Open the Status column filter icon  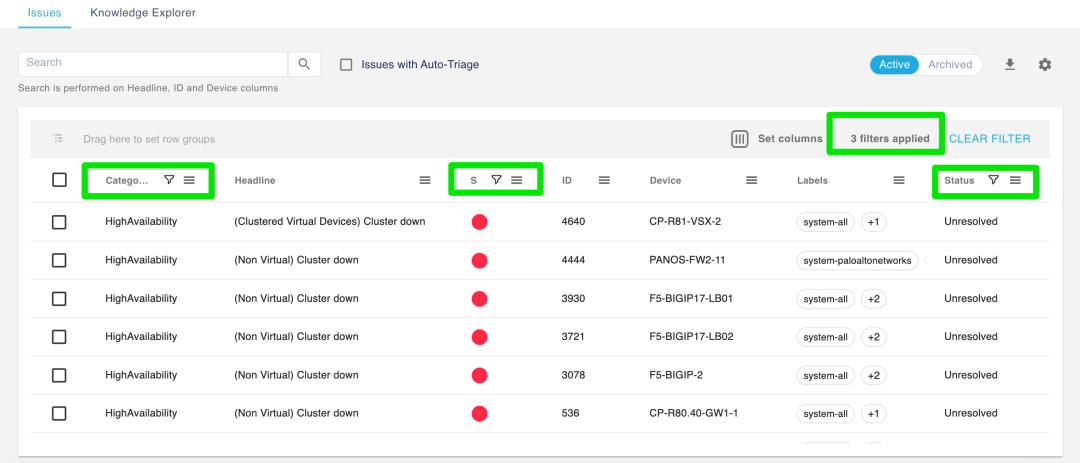coord(993,180)
